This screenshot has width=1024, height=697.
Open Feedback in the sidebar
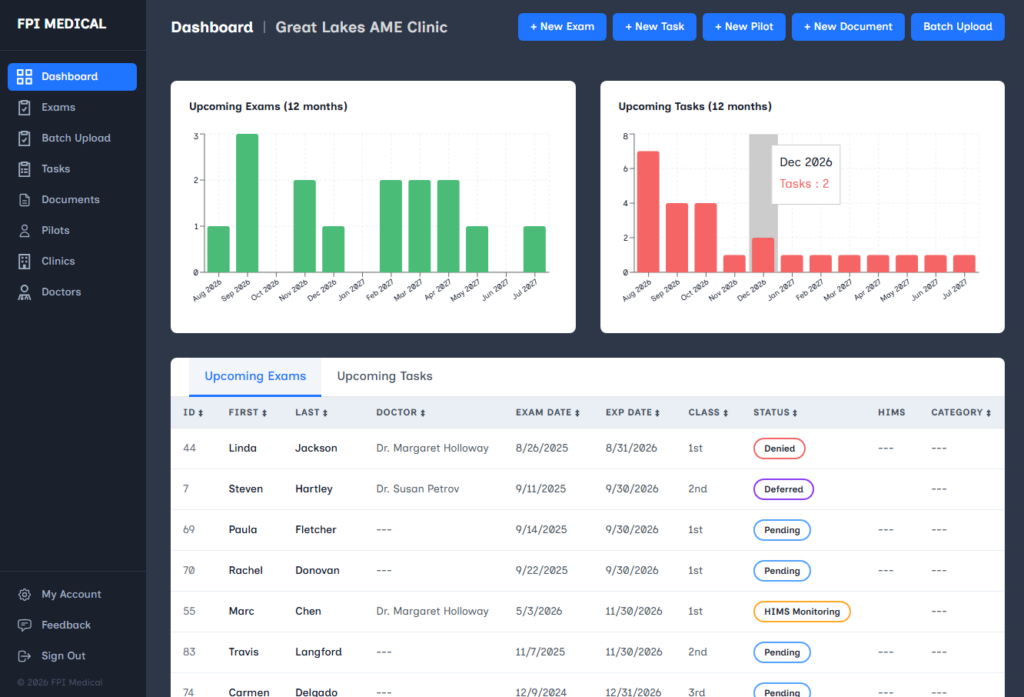72,625
